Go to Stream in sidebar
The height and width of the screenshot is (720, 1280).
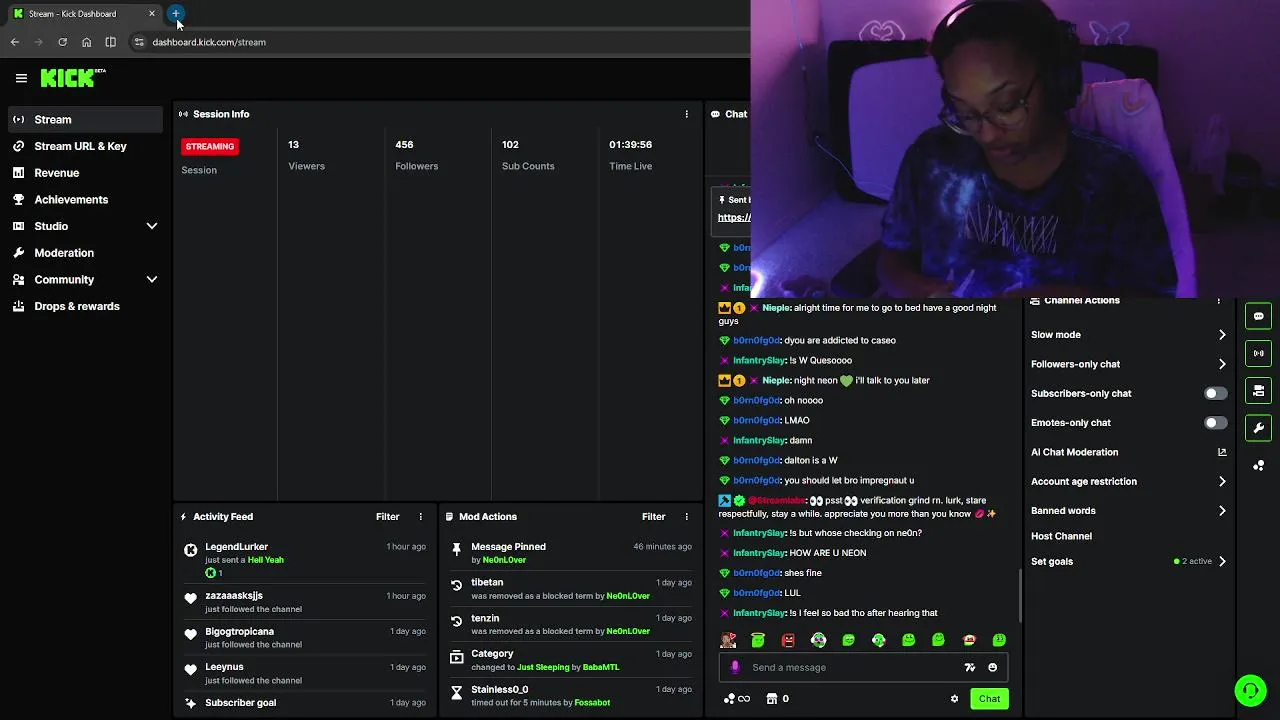pyautogui.click(x=85, y=120)
